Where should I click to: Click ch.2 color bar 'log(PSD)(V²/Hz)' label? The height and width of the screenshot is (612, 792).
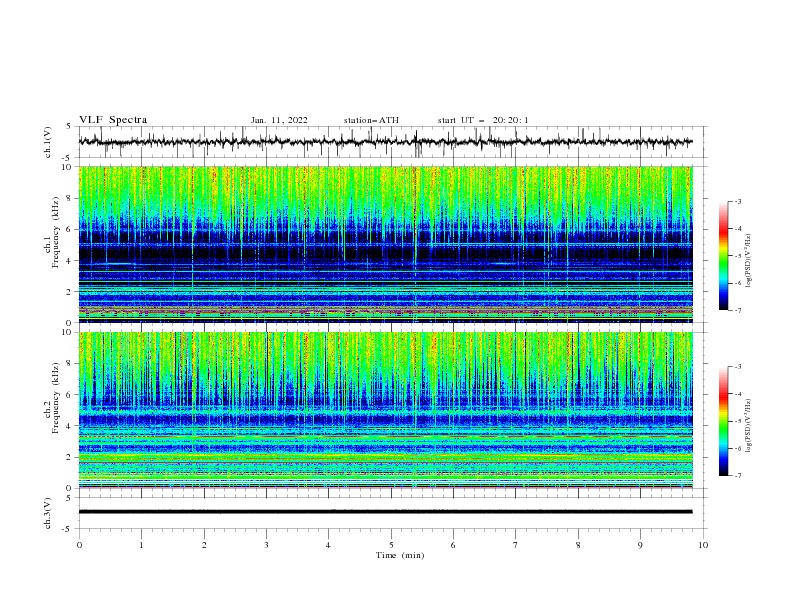click(748, 426)
